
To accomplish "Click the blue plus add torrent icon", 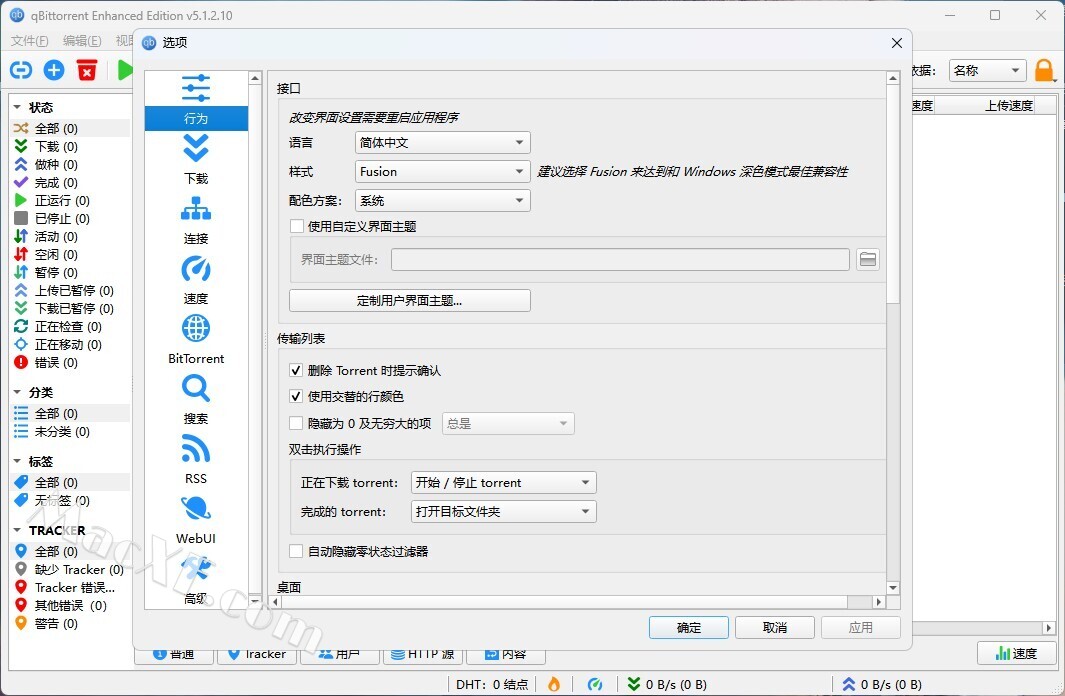I will [54, 70].
